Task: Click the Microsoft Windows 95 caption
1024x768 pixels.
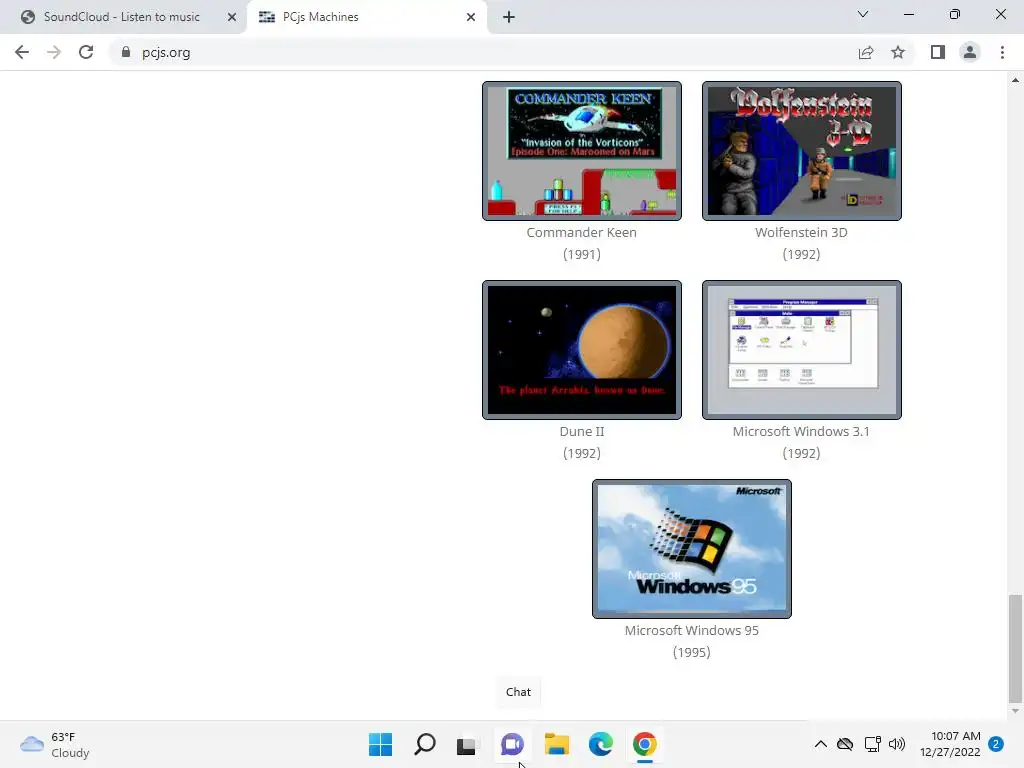Action: pyautogui.click(x=692, y=631)
